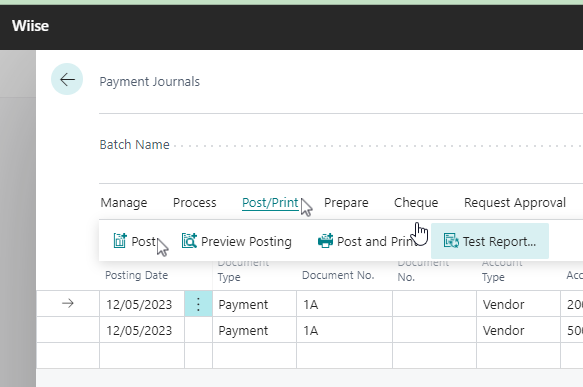583x387 pixels.
Task: Select first row arrow indicator
Action: coord(68,304)
